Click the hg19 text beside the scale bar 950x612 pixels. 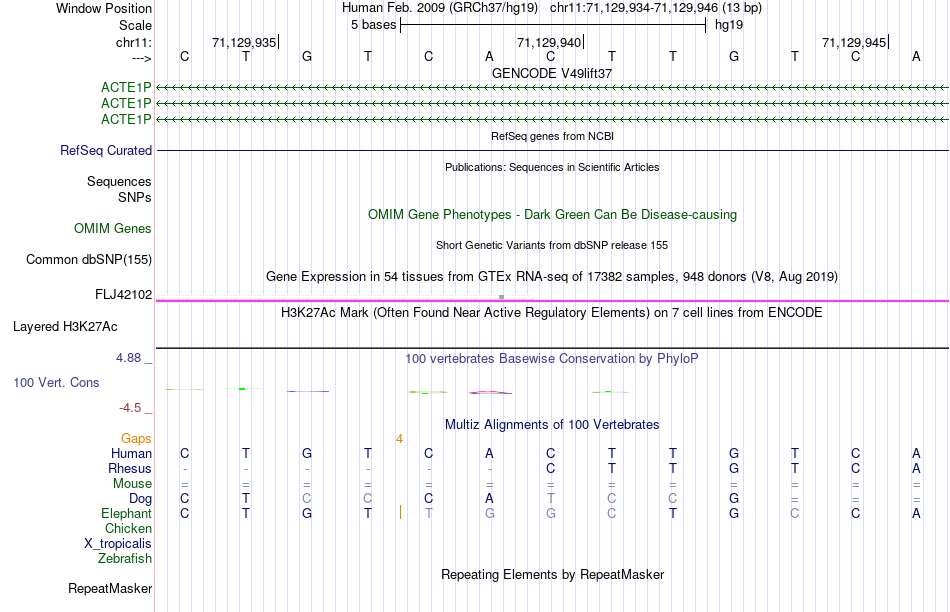(729, 25)
